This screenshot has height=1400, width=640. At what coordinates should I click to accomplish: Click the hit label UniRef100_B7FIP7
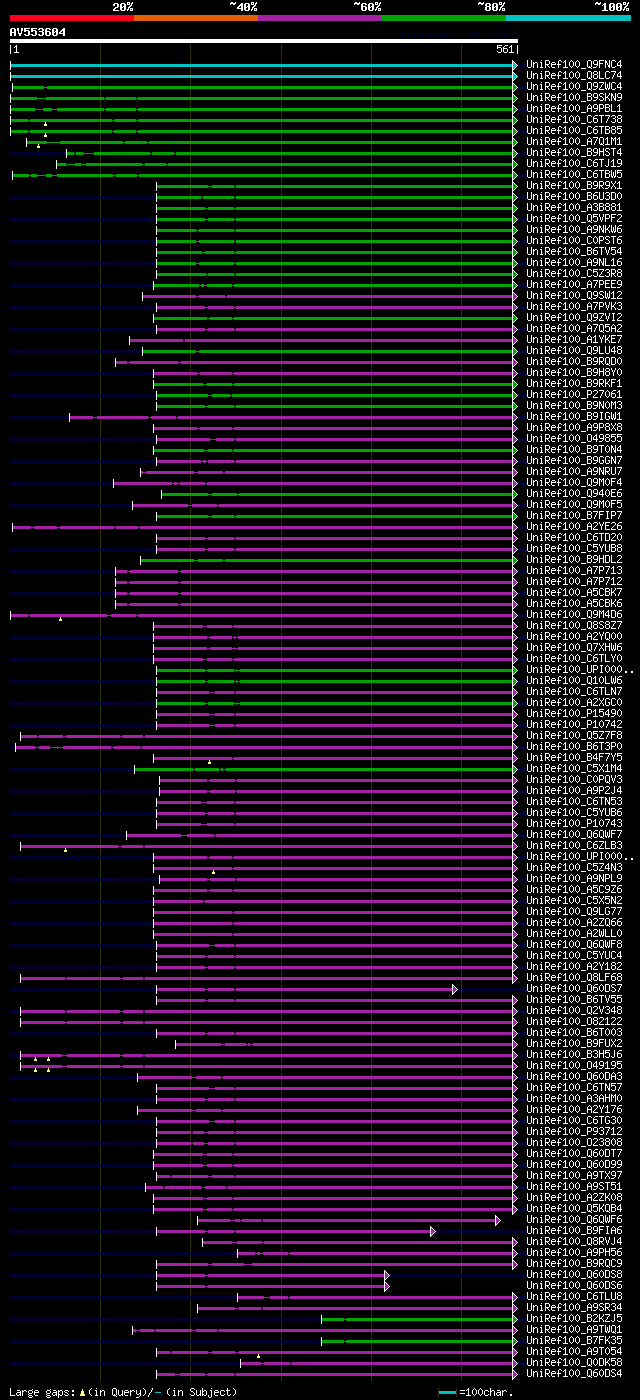coord(574,516)
